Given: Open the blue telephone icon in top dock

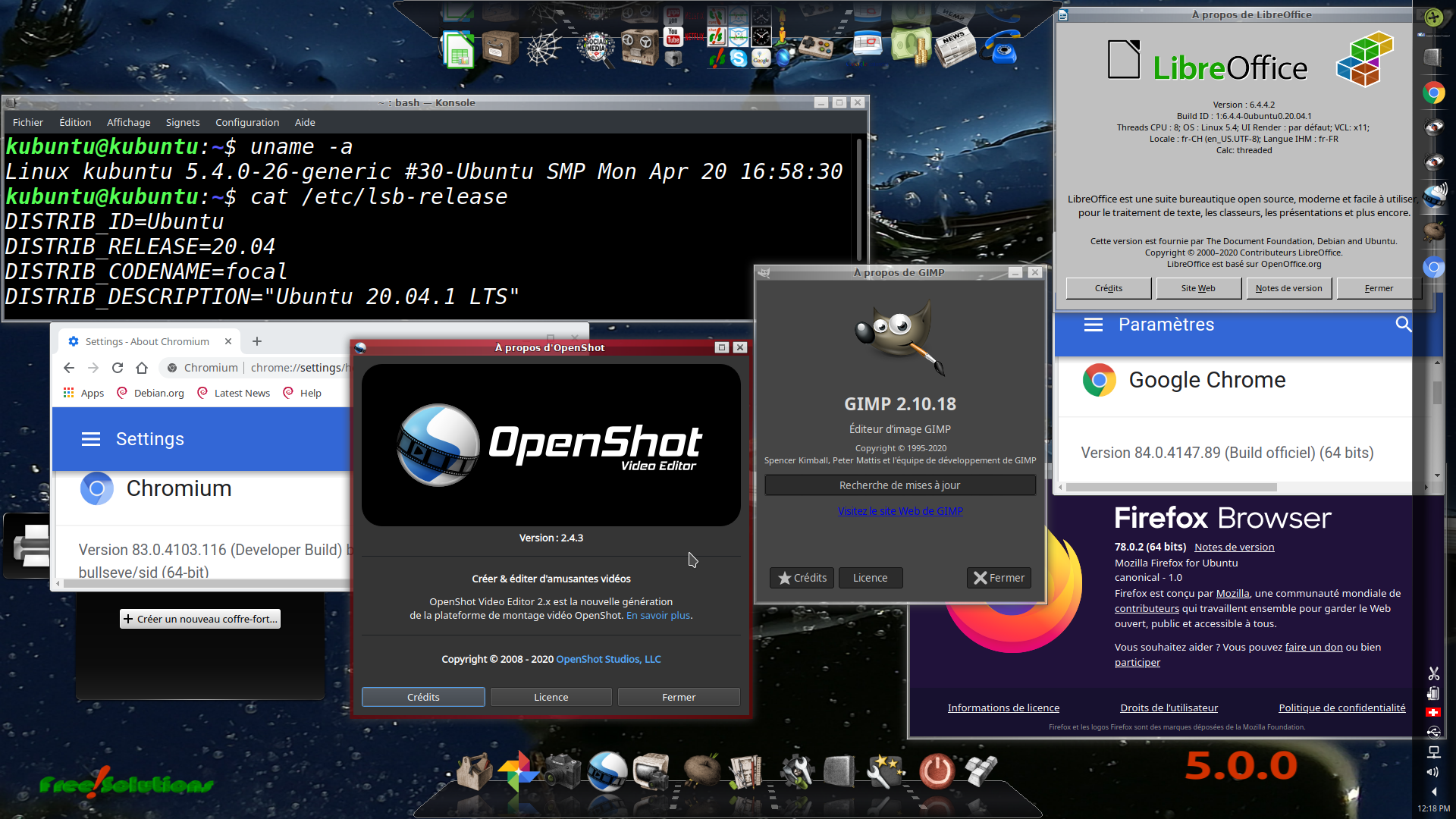Looking at the screenshot, I should pyautogui.click(x=1001, y=47).
